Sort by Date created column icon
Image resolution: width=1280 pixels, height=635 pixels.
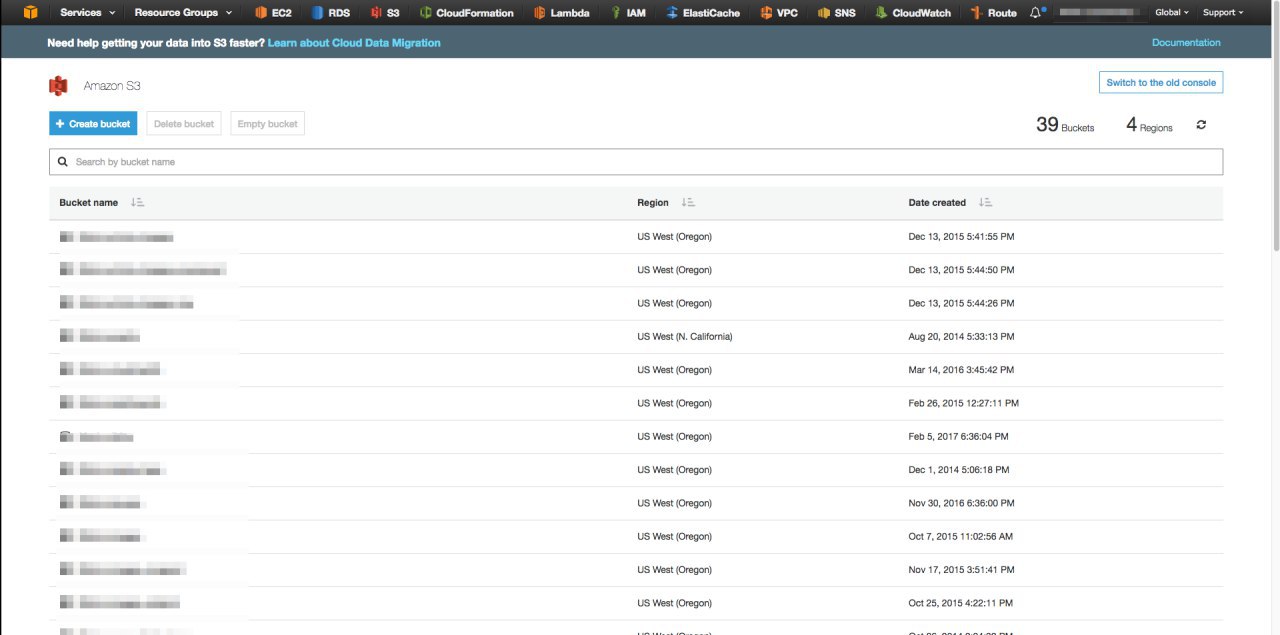pos(986,202)
